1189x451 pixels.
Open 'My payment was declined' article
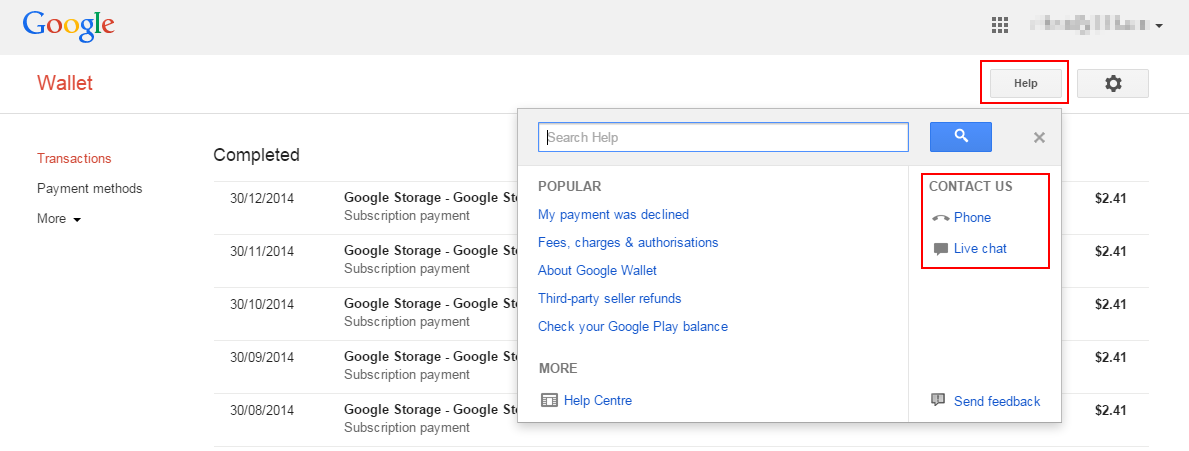[613, 214]
